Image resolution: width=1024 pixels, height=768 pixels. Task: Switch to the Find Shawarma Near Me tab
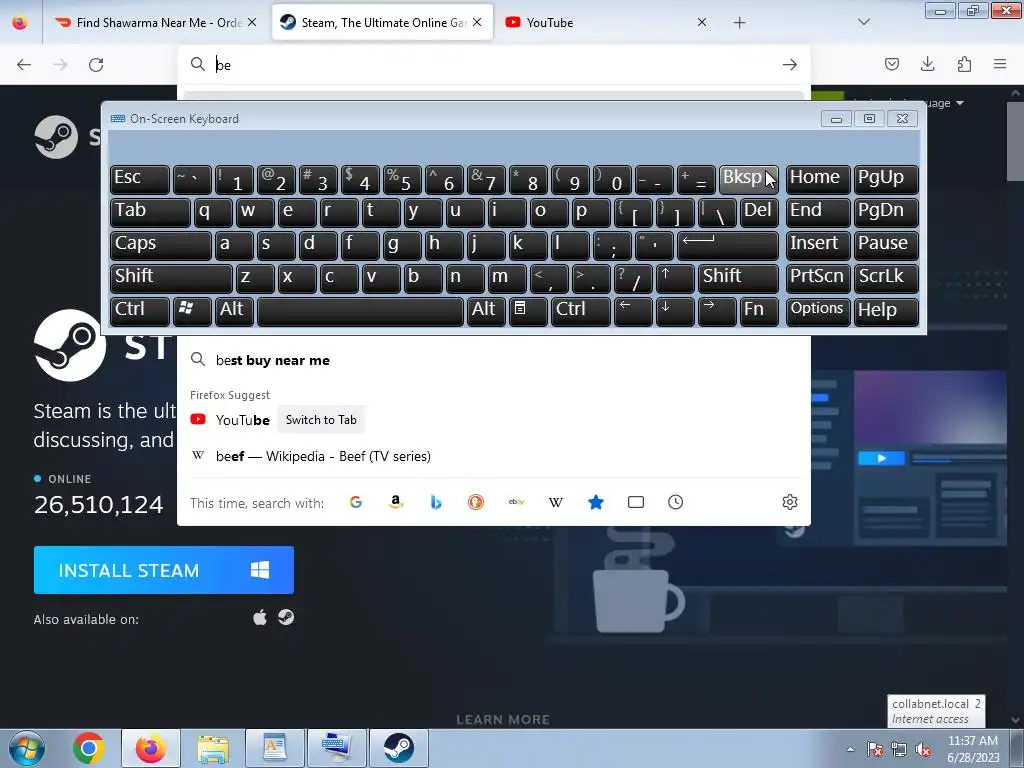click(155, 22)
